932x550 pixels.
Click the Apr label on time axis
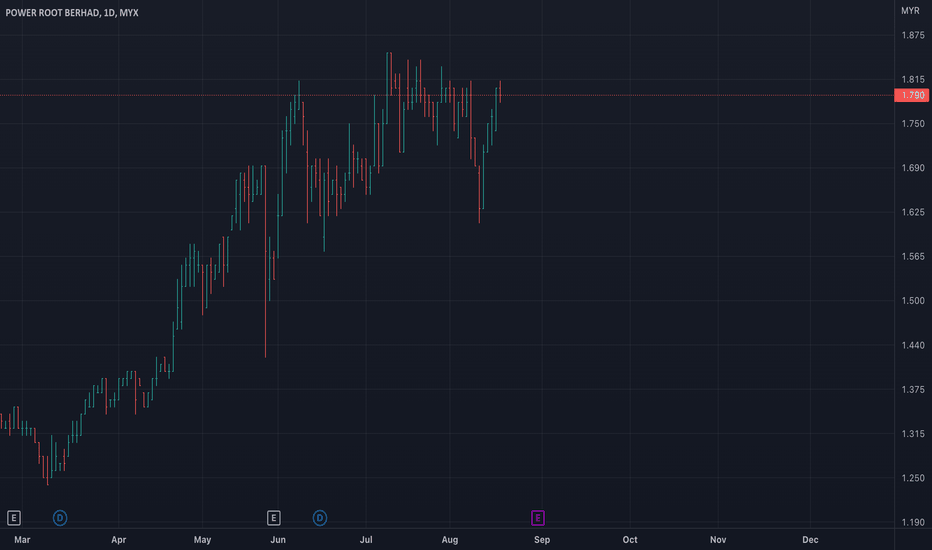click(x=119, y=540)
